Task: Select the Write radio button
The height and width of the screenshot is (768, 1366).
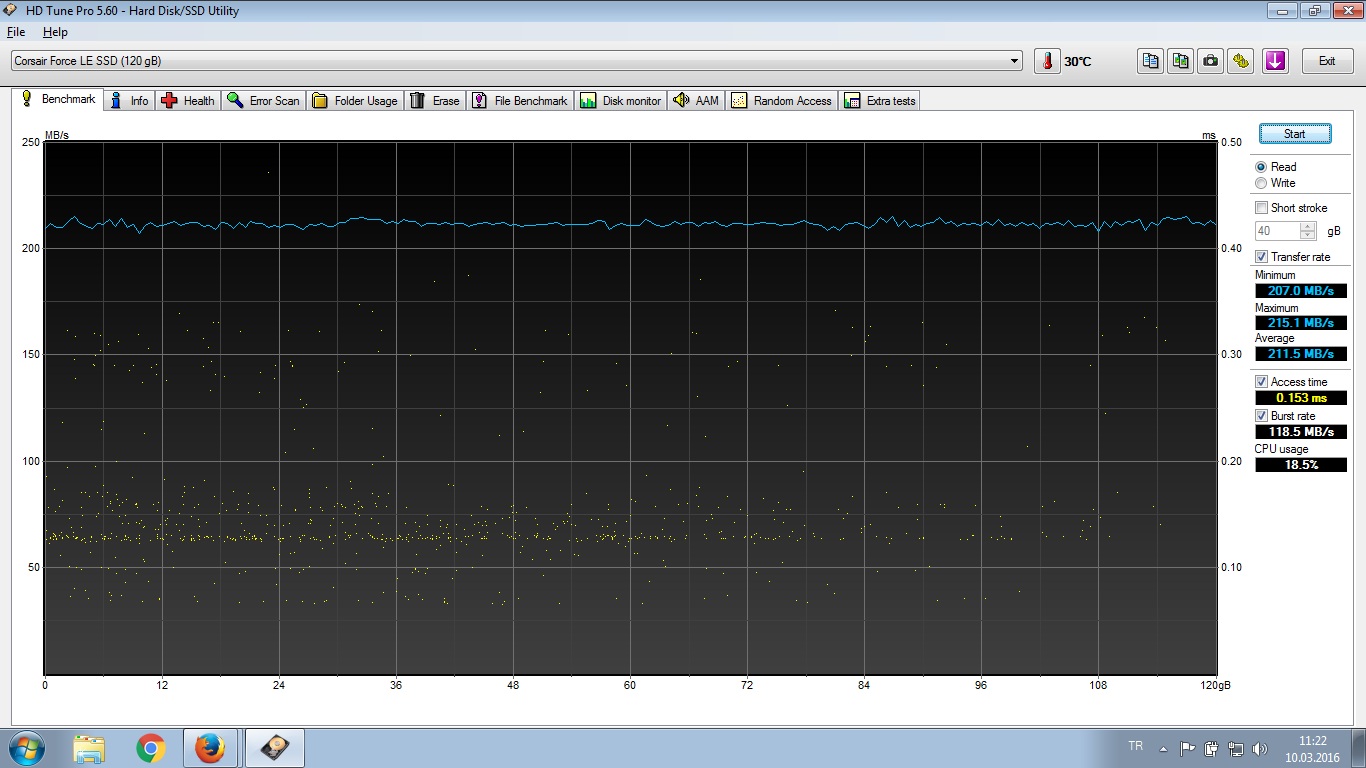Action: pyautogui.click(x=1261, y=183)
